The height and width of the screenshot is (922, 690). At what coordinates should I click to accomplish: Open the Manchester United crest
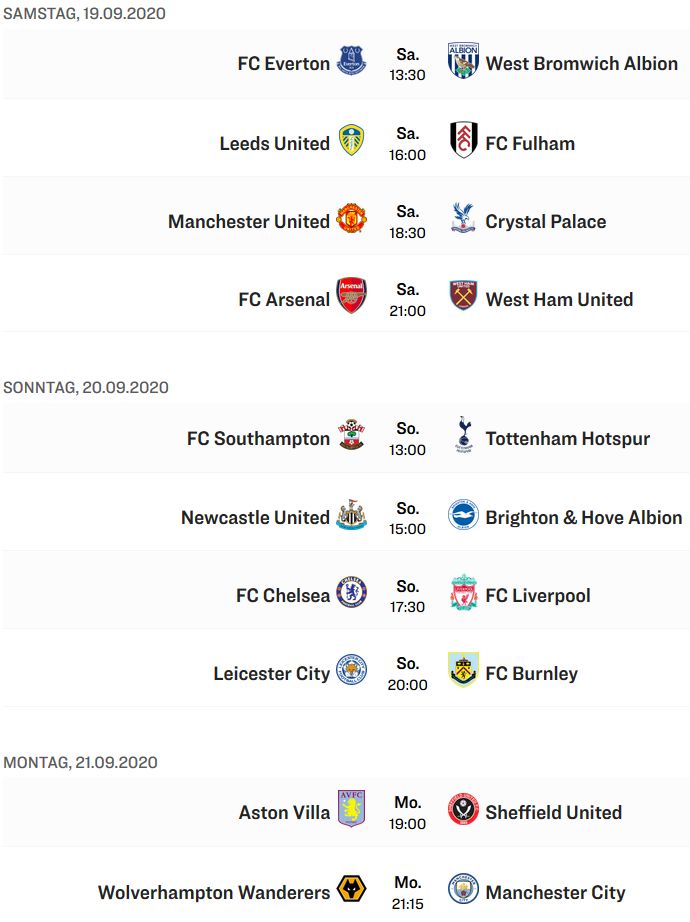pos(351,218)
